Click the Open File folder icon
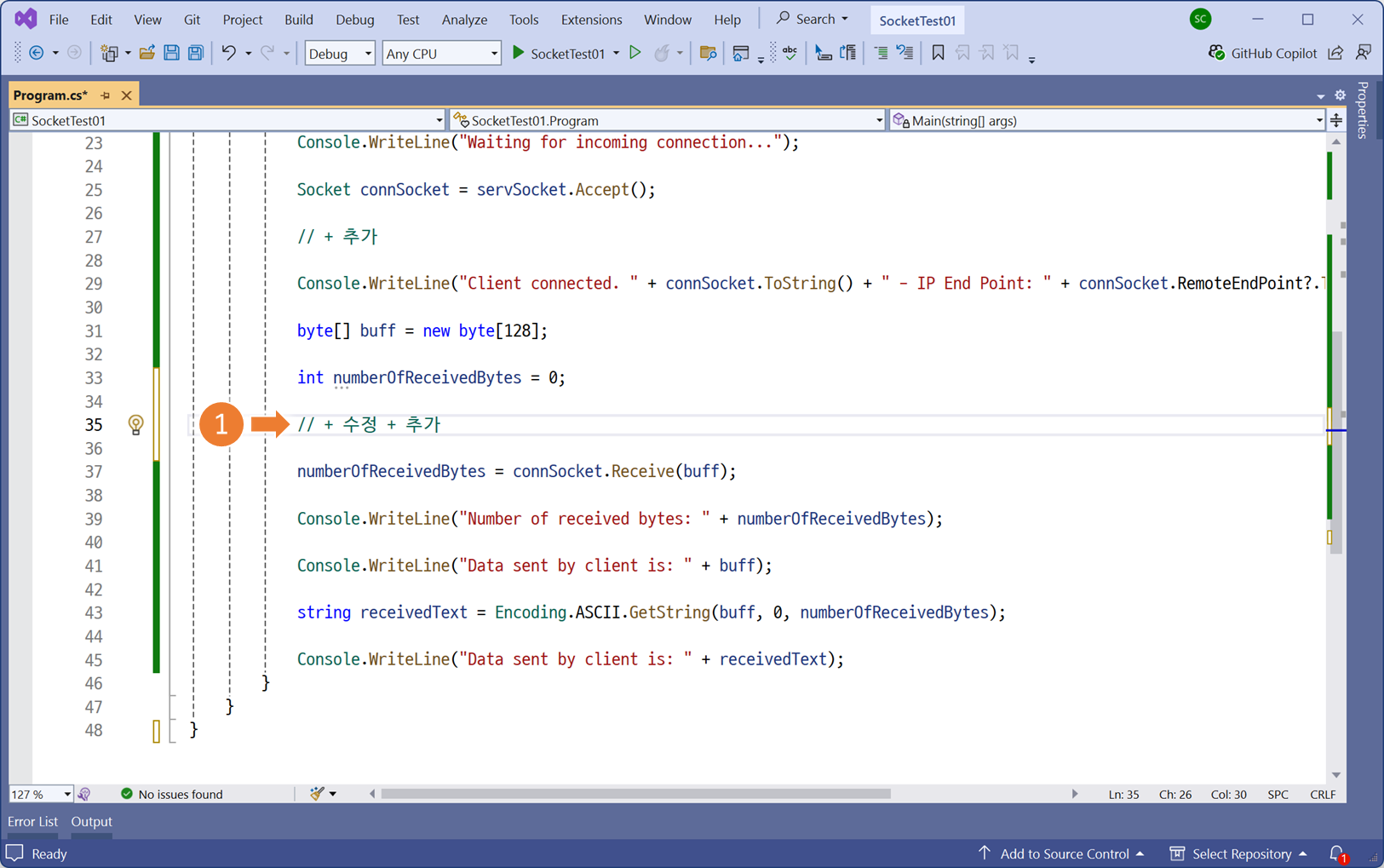This screenshot has height=868, width=1384. [146, 53]
